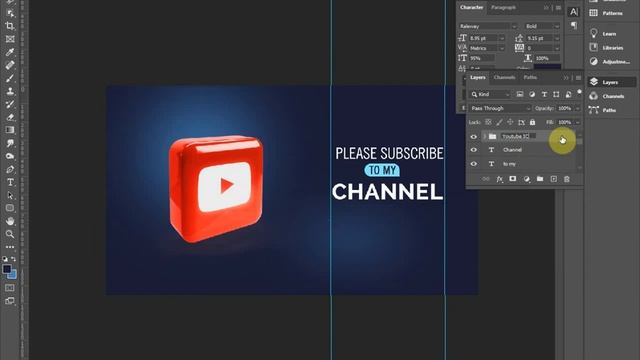Expand the Youtube 3D group
The image size is (640, 360).
pyautogui.click(x=484, y=137)
